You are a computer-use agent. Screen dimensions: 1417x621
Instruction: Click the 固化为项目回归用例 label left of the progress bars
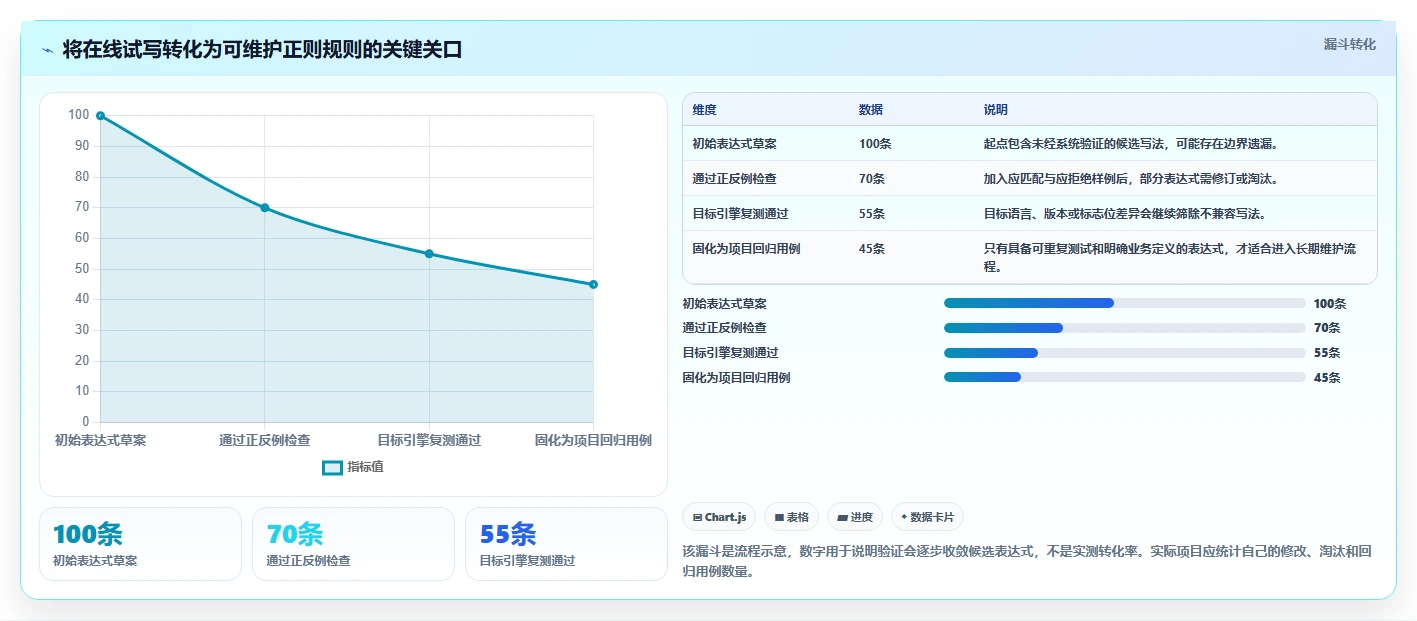(736, 378)
